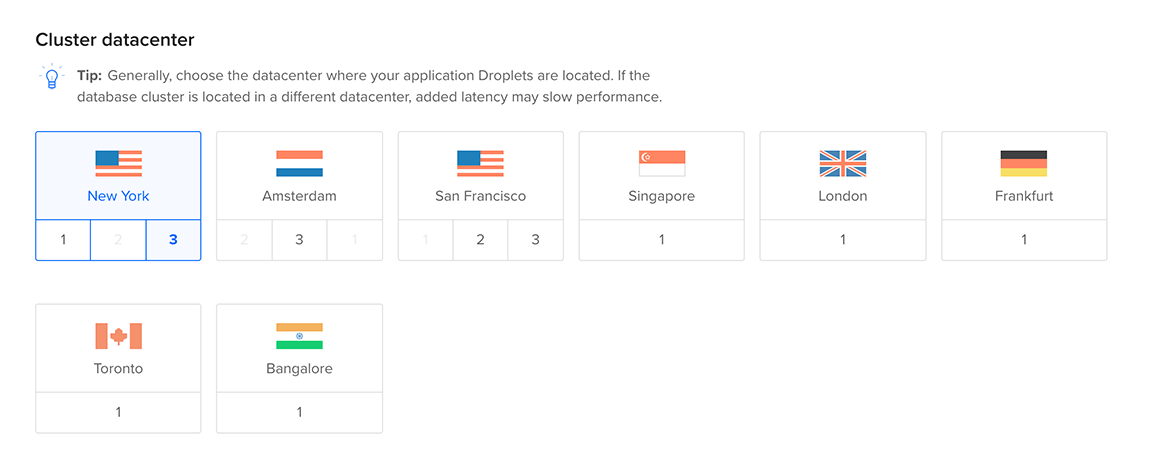
Task: Click the San Francisco US flag icon
Action: pos(480,164)
